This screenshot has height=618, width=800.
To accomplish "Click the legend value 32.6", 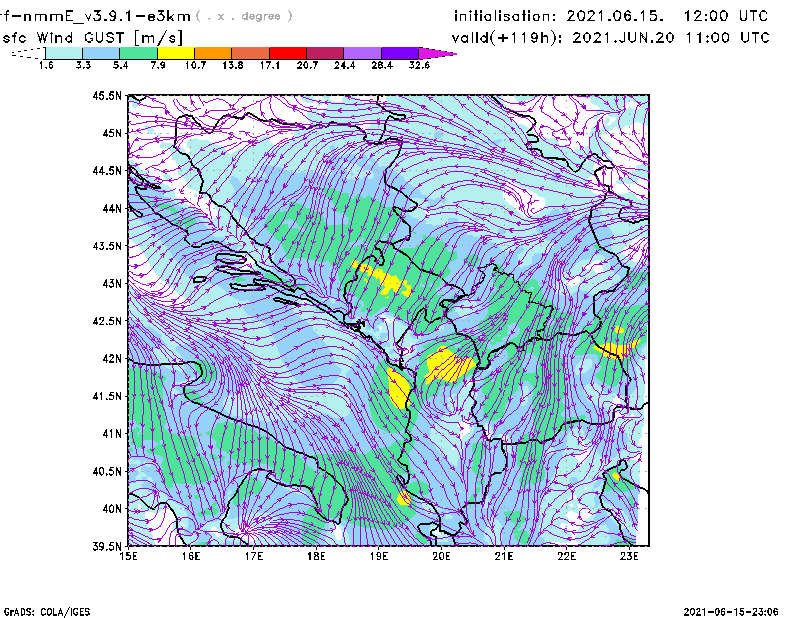I will [419, 65].
